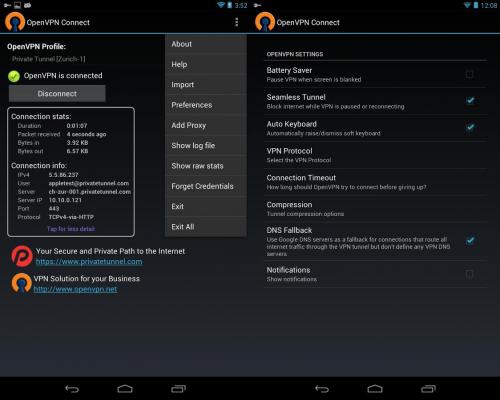Image resolution: width=500 pixels, height=400 pixels.
Task: Click the IPv4 value 5.5.86.237
Action: pos(63,175)
